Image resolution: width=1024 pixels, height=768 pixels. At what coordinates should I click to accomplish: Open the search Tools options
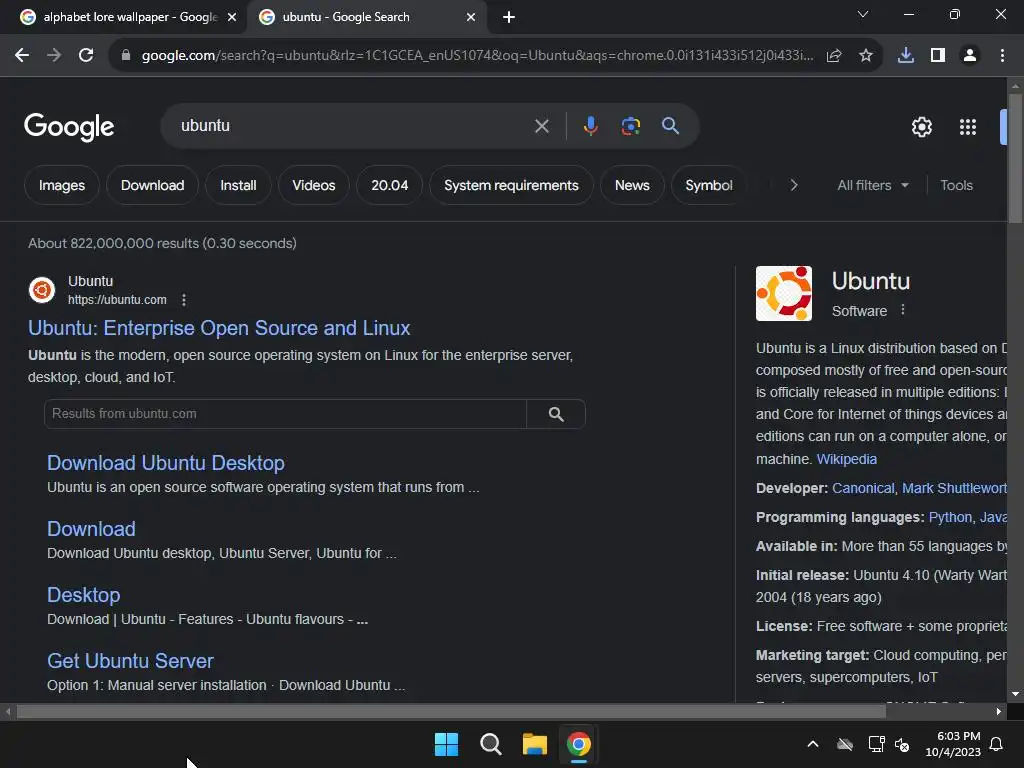tap(956, 185)
